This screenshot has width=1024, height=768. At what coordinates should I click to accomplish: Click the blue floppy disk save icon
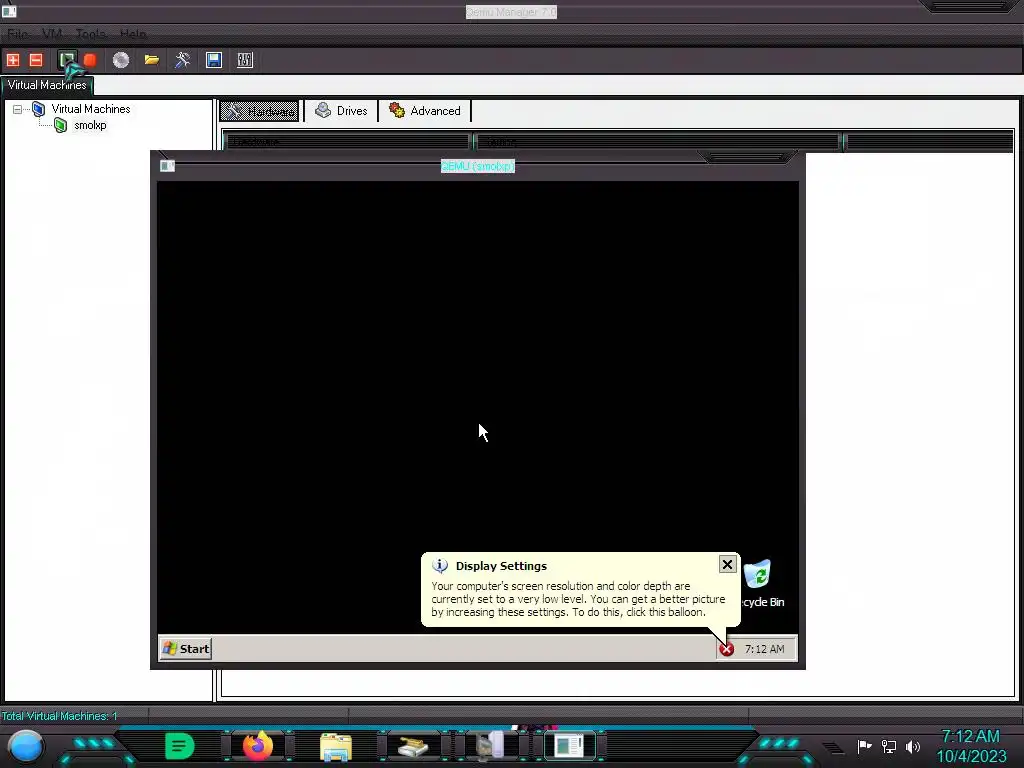(214, 60)
